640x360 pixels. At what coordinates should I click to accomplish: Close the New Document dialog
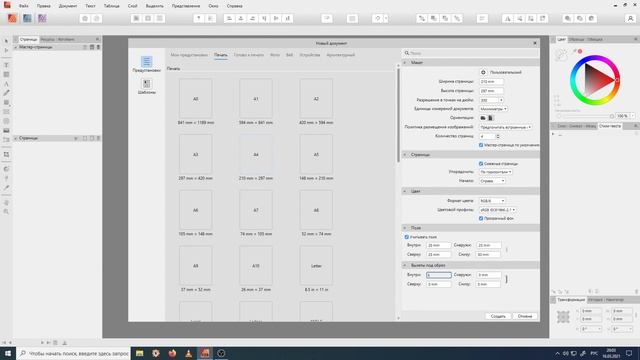pos(535,43)
